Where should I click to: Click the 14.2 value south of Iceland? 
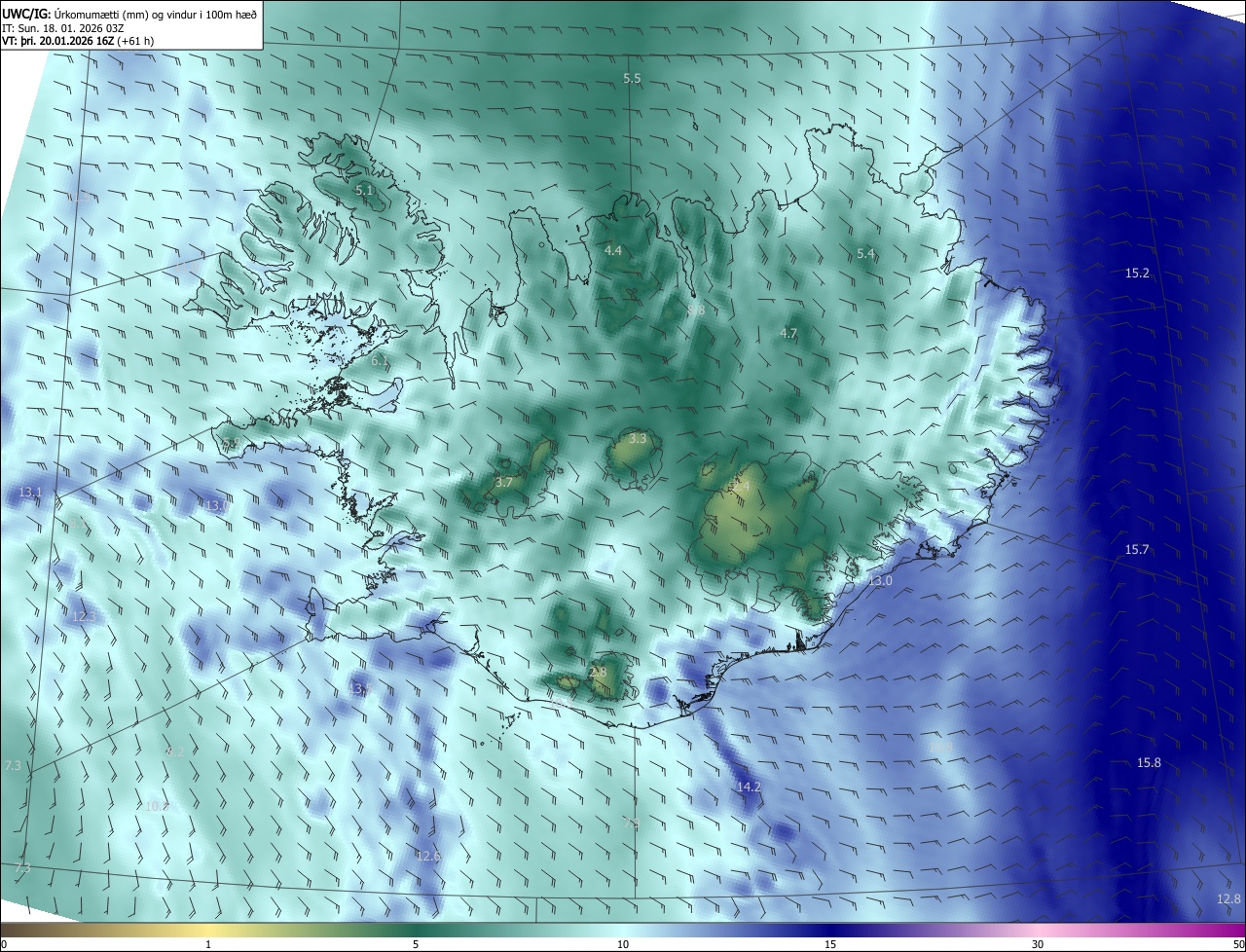coord(749,787)
